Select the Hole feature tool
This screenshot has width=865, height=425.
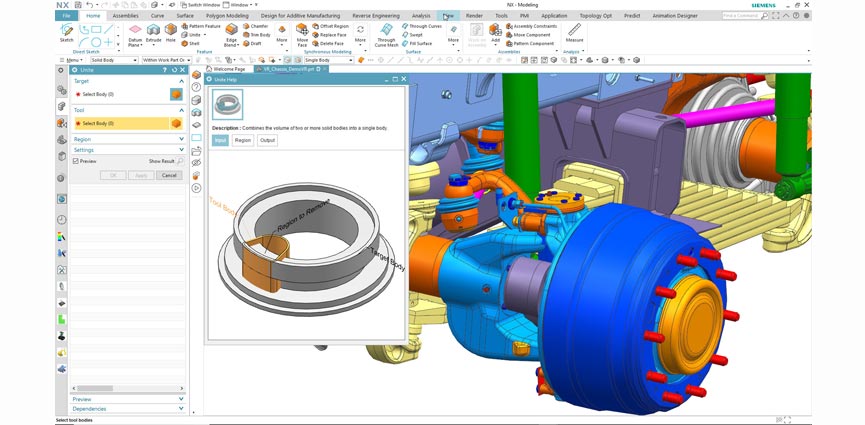(171, 34)
